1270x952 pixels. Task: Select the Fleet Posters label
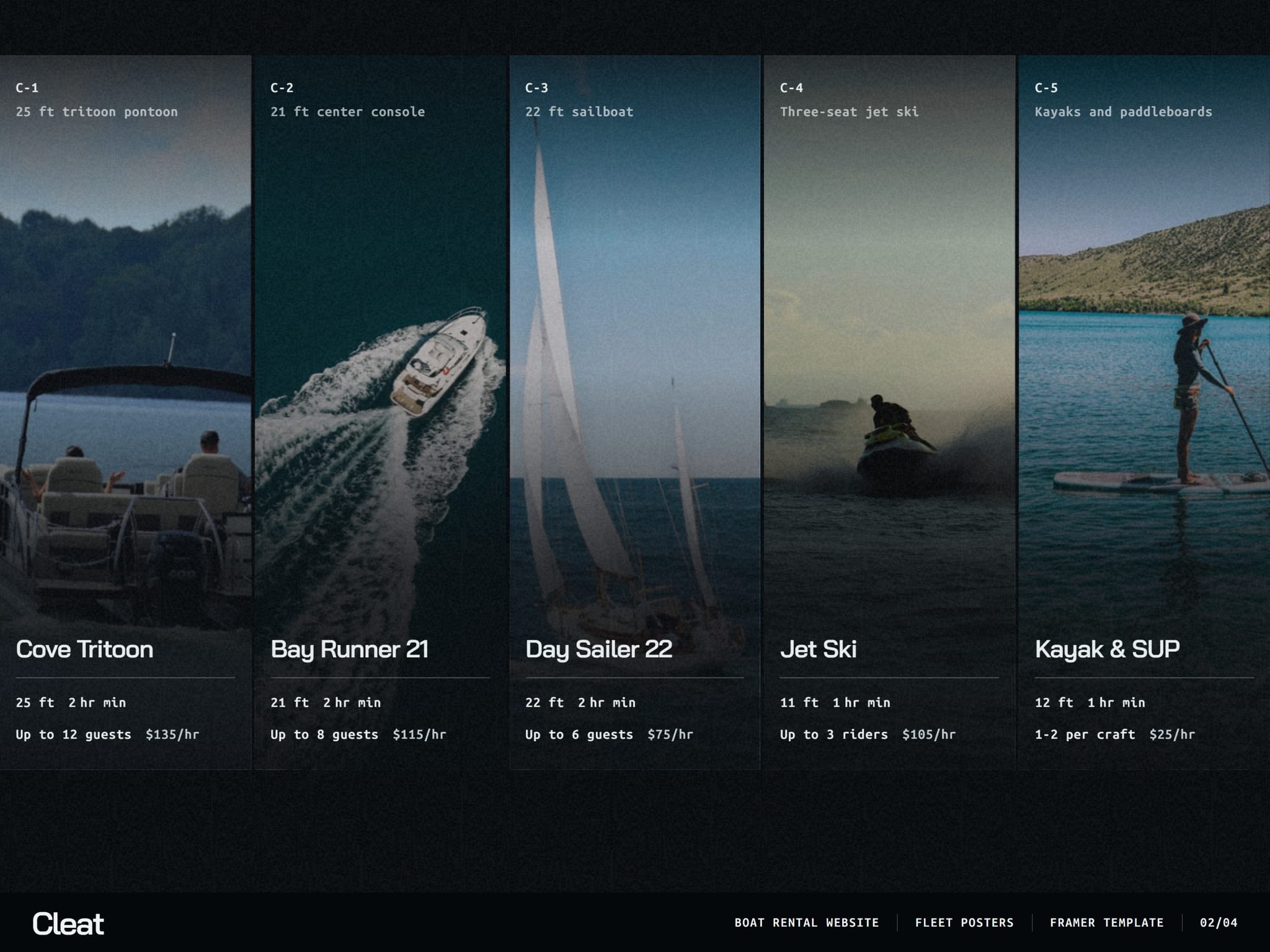[x=964, y=923]
